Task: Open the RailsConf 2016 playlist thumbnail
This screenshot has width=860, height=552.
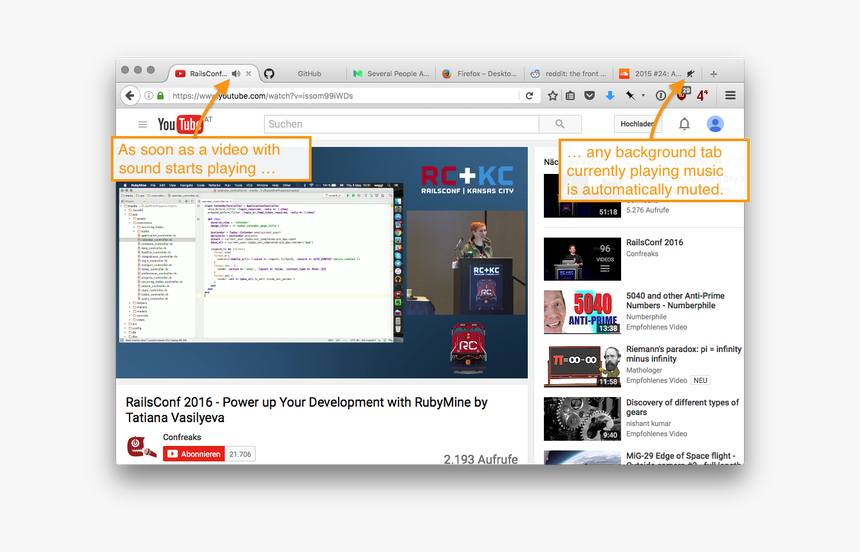Action: coord(582,259)
